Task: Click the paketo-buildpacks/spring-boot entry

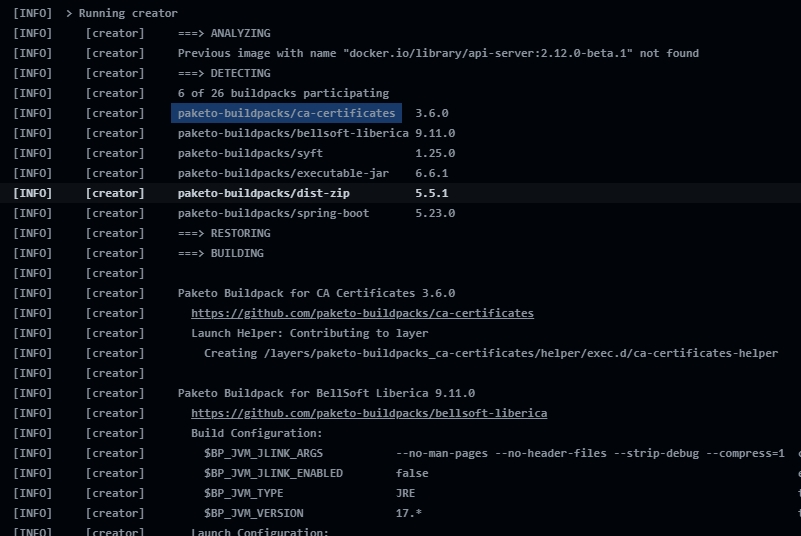Action: (273, 213)
